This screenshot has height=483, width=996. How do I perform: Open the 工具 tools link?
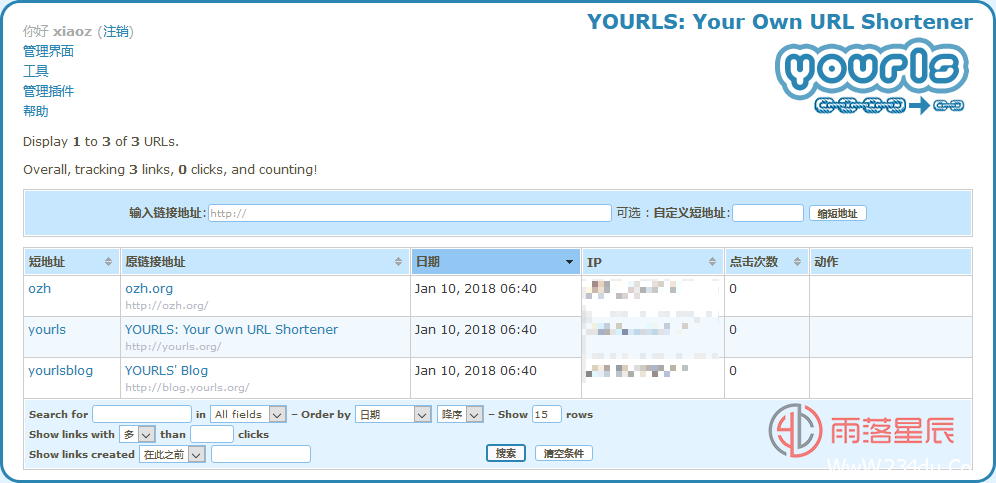click(x=36, y=71)
